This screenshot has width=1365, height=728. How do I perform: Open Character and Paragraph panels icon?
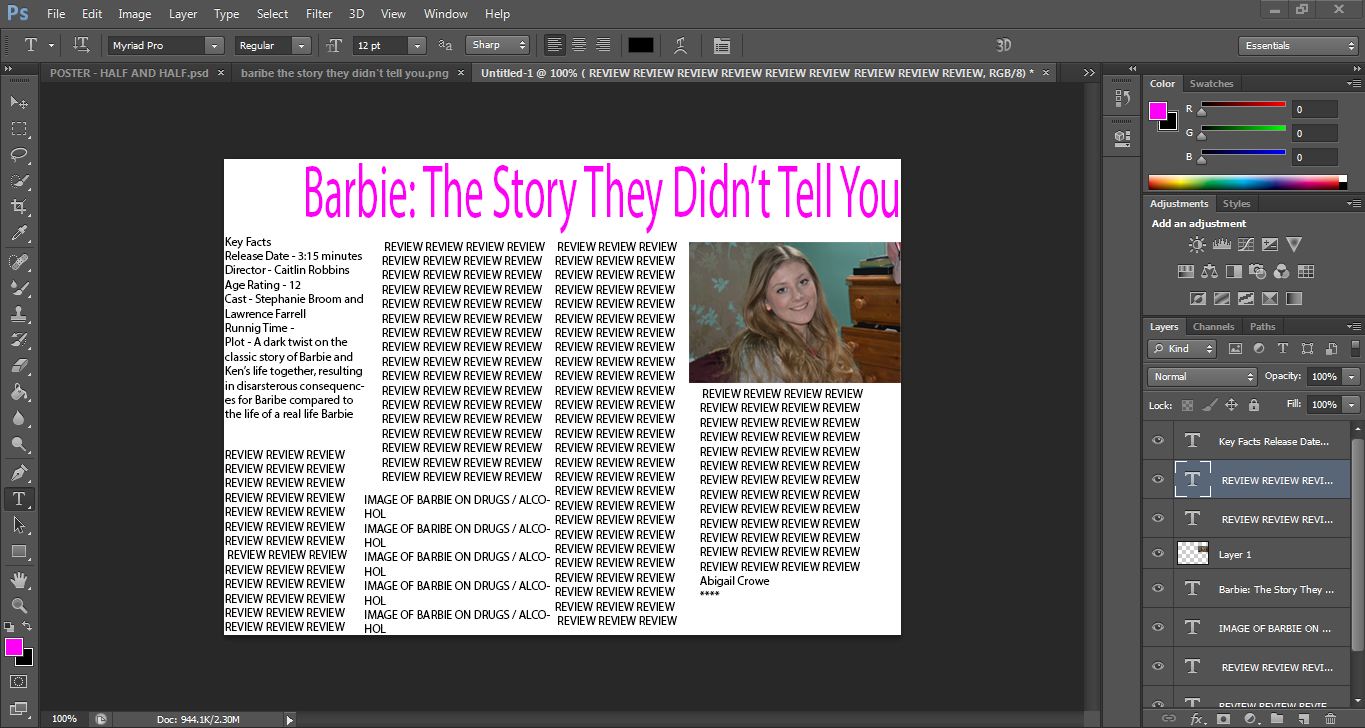722,45
